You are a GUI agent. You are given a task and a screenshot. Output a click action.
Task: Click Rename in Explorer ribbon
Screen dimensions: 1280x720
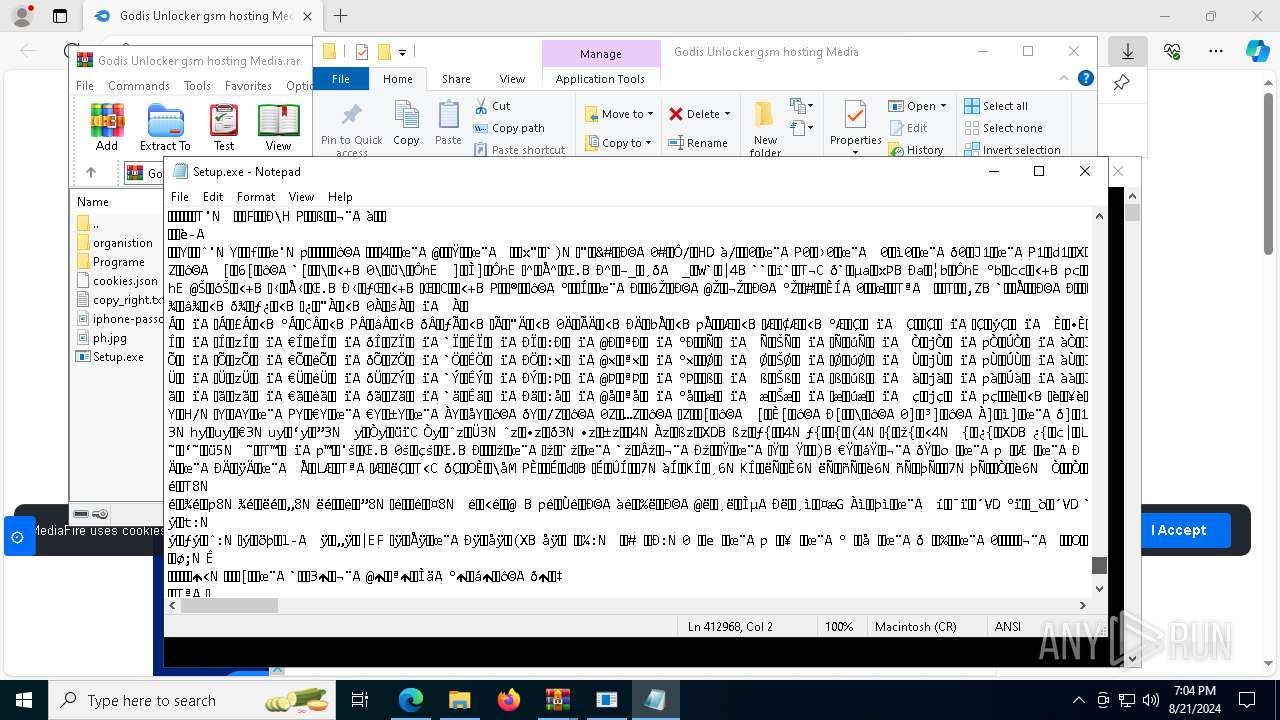698,143
